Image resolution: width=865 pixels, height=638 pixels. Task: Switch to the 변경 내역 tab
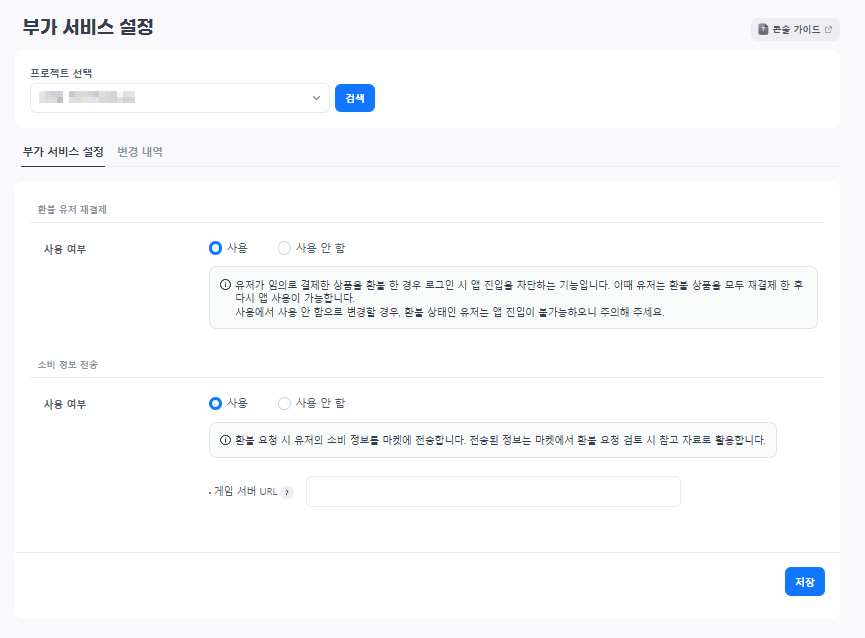(140, 152)
